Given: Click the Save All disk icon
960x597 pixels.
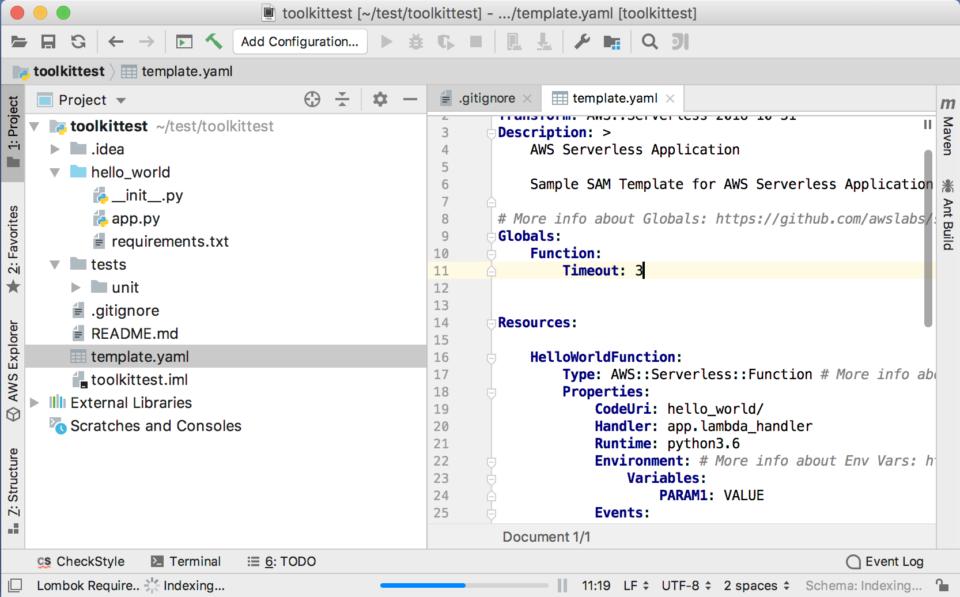Looking at the screenshot, I should pyautogui.click(x=48, y=42).
